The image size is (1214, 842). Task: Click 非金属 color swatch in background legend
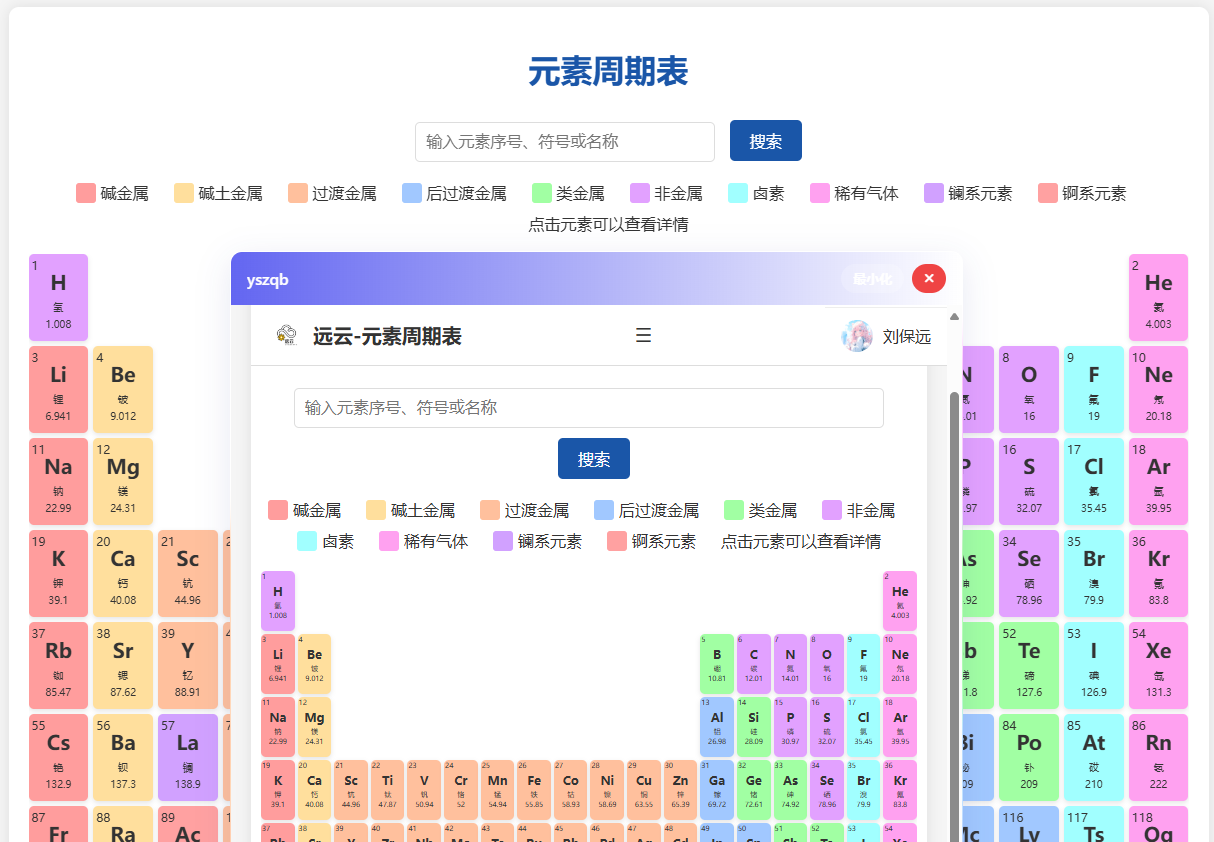coord(640,193)
